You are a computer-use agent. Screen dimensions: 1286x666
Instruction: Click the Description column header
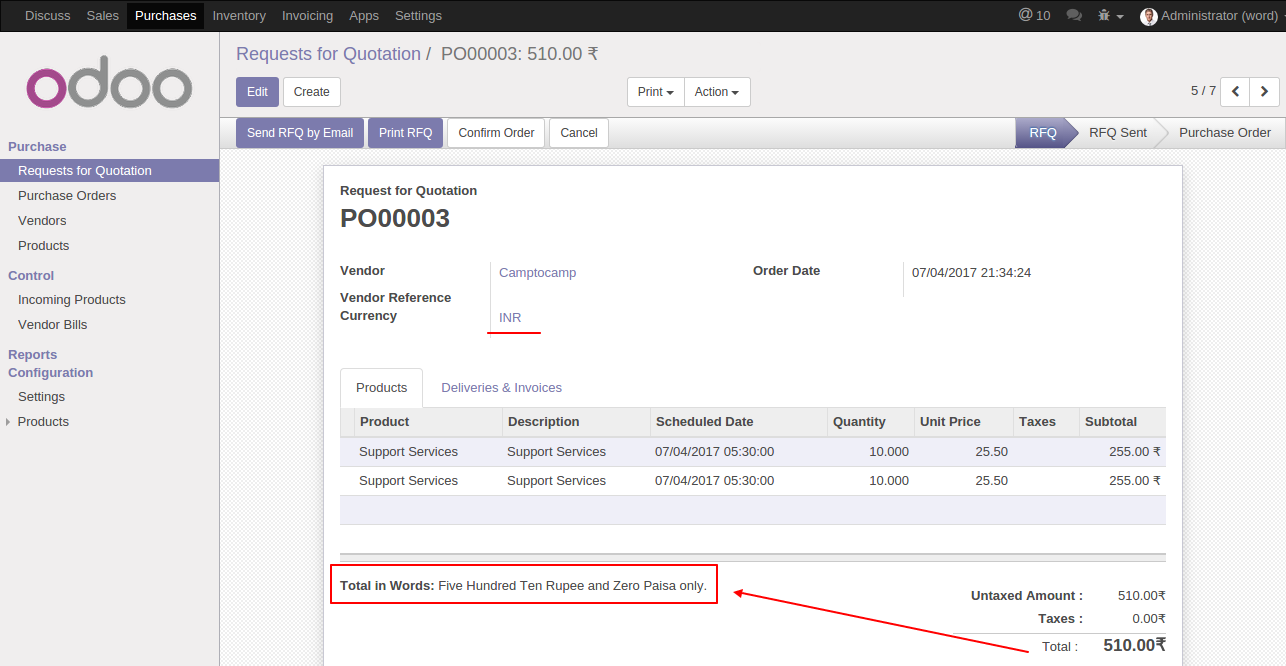point(576,422)
